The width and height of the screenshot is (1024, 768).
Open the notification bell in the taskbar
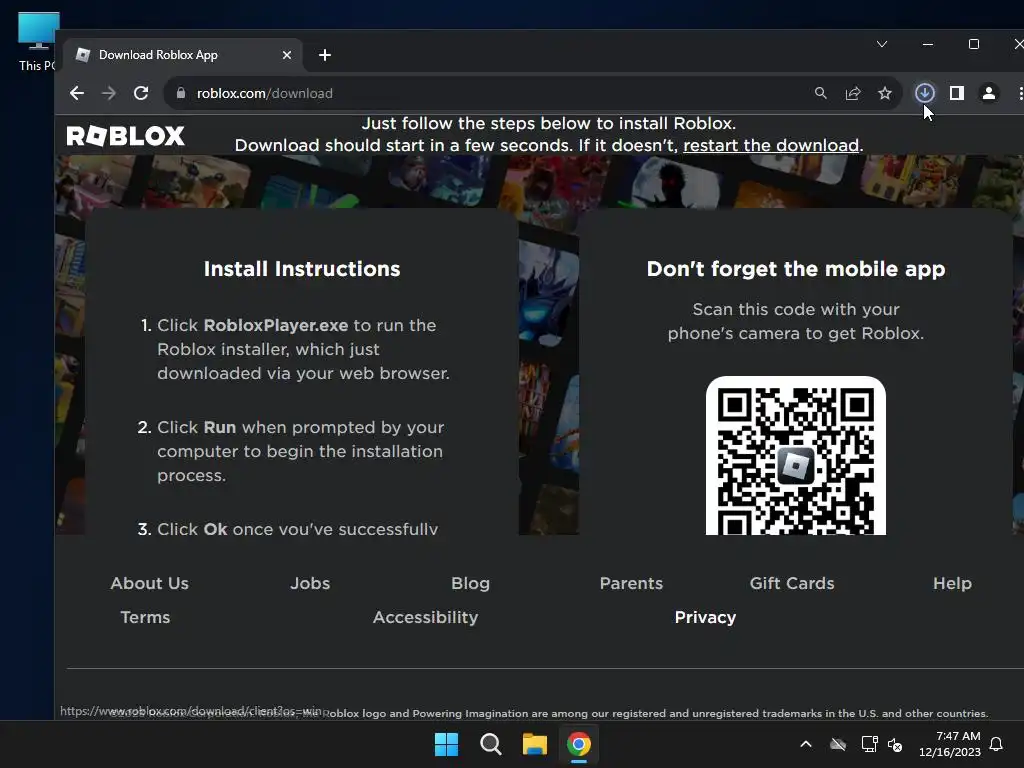point(997,744)
